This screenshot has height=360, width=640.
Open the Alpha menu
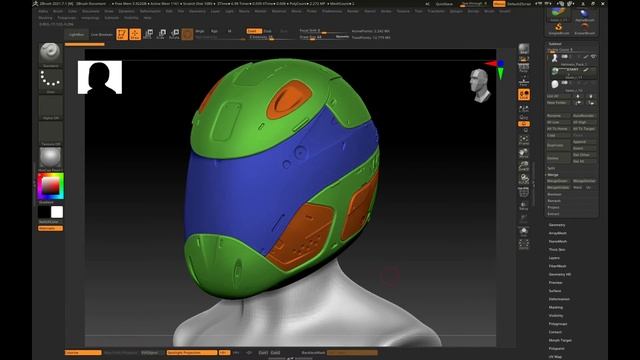43,11
